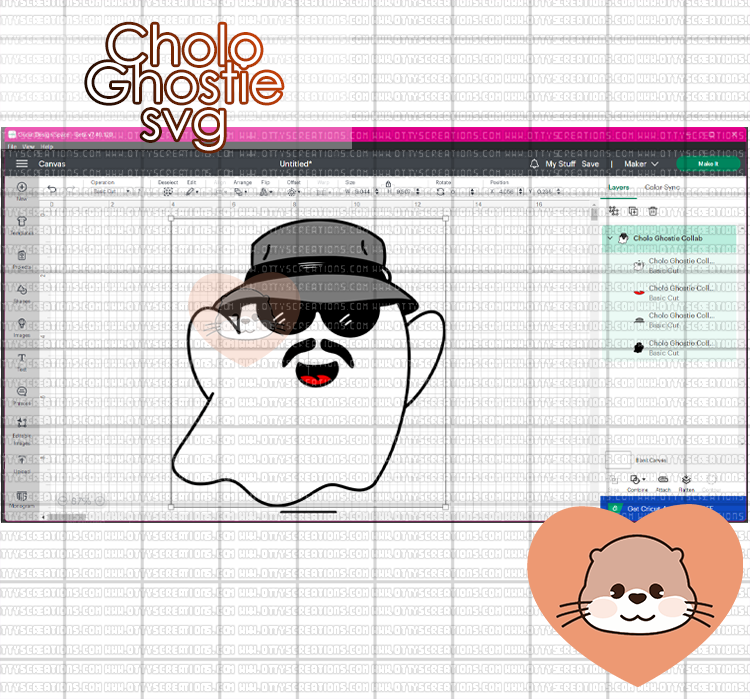Image resolution: width=750 pixels, height=699 pixels.
Task: Open notifications bell icon
Action: click(535, 163)
